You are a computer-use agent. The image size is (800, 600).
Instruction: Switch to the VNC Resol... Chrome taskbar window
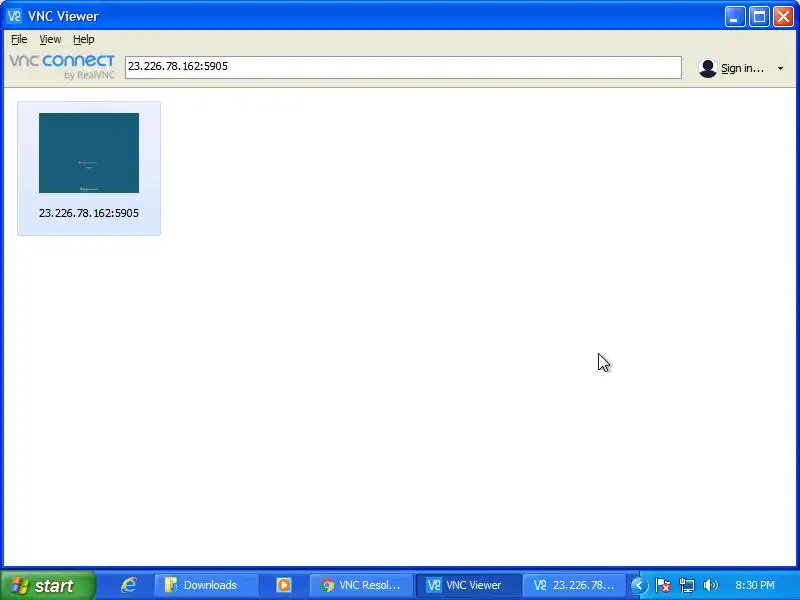pos(361,585)
